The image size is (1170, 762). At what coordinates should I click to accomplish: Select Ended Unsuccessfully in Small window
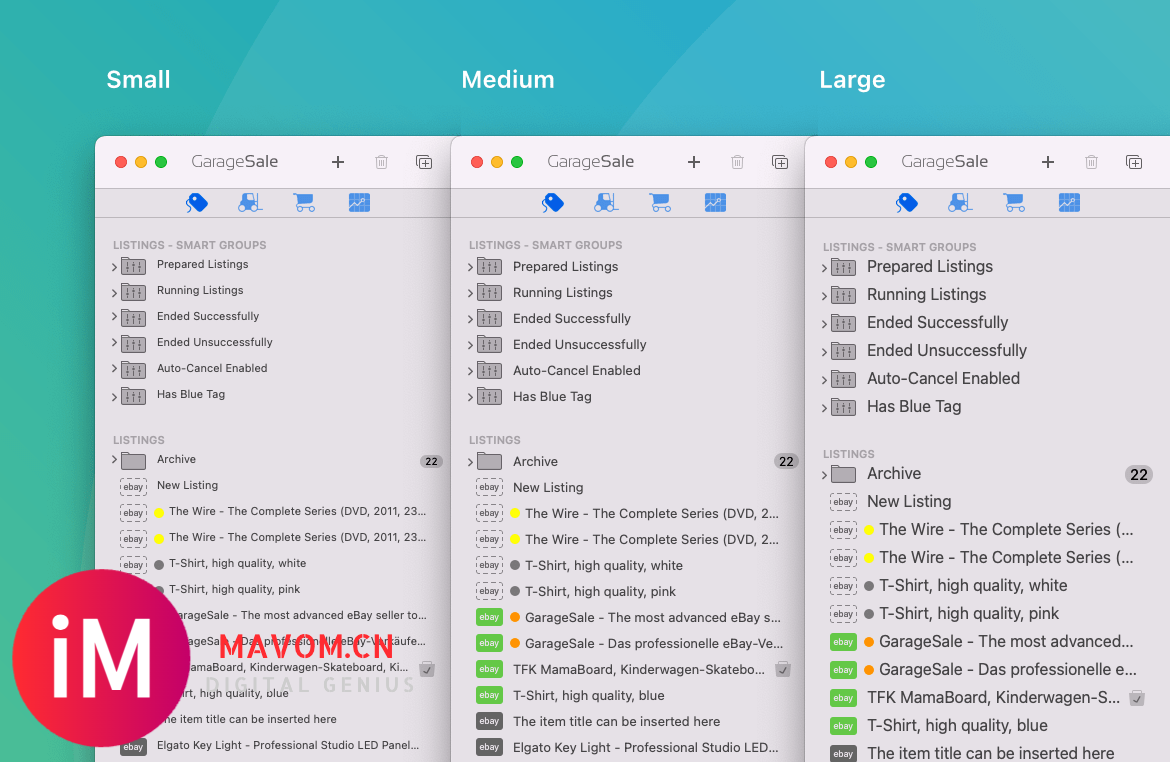214,342
